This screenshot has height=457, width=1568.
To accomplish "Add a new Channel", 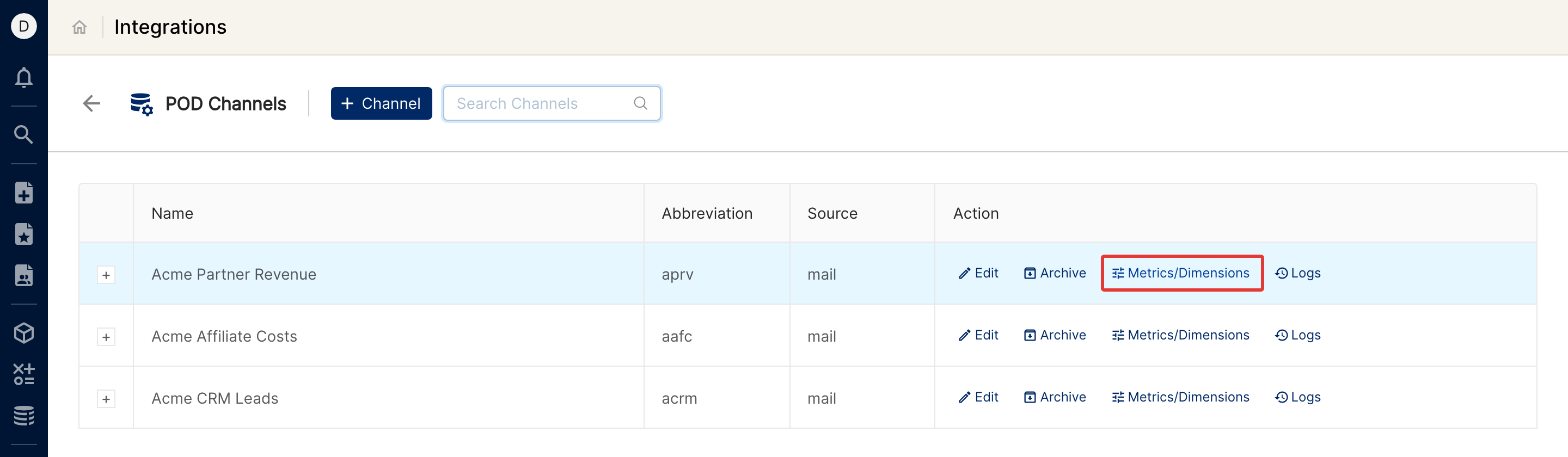I will pyautogui.click(x=381, y=103).
